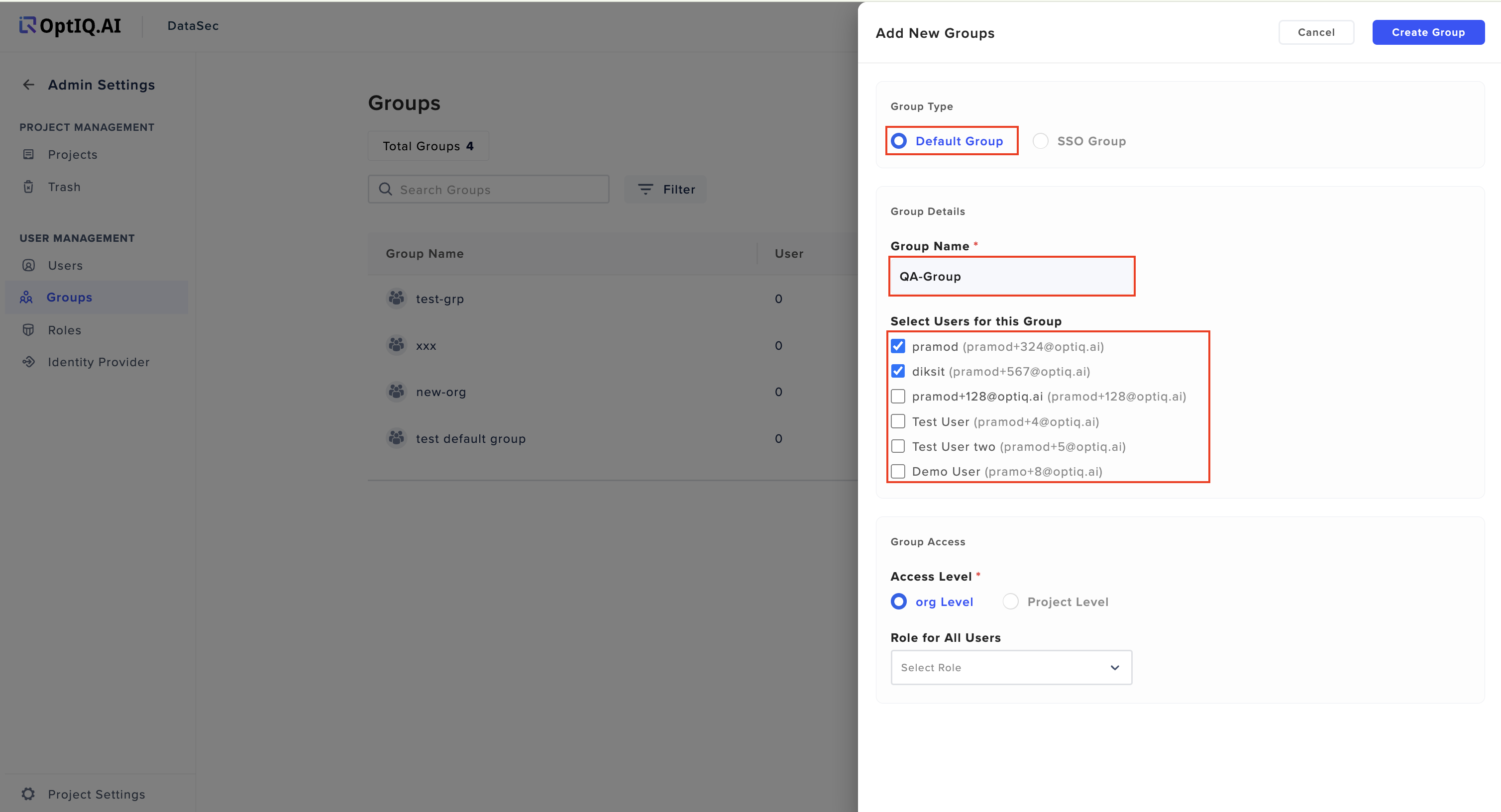
Task: Open Project Settings at the bottom
Action: (x=96, y=794)
